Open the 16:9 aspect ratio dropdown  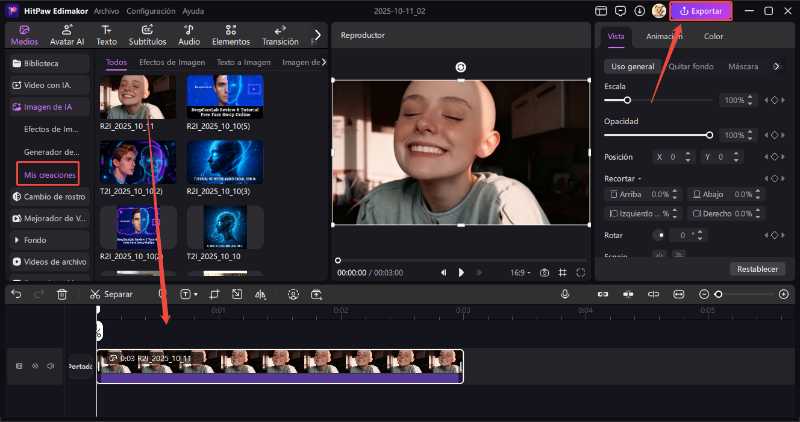point(520,272)
